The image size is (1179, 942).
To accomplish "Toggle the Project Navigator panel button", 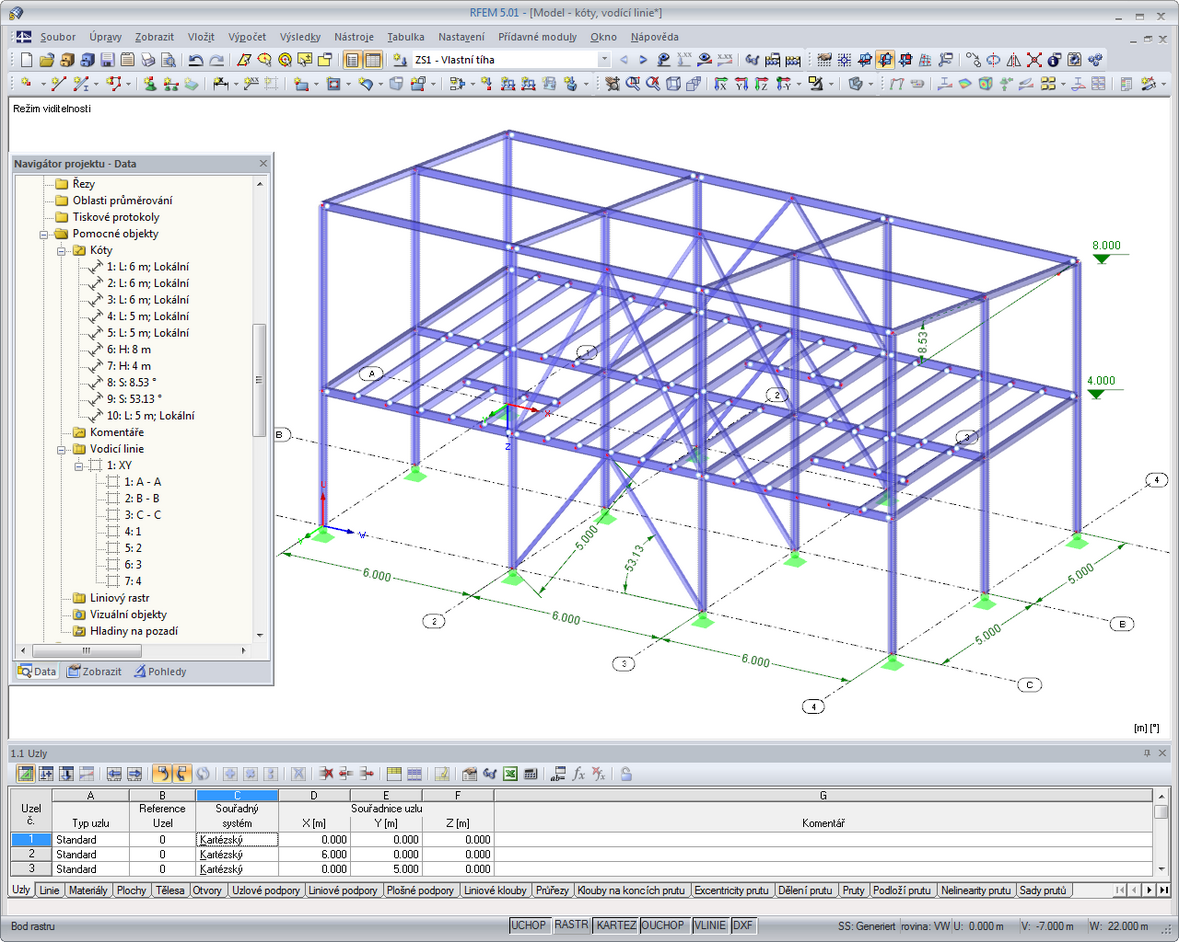I will click(352, 60).
